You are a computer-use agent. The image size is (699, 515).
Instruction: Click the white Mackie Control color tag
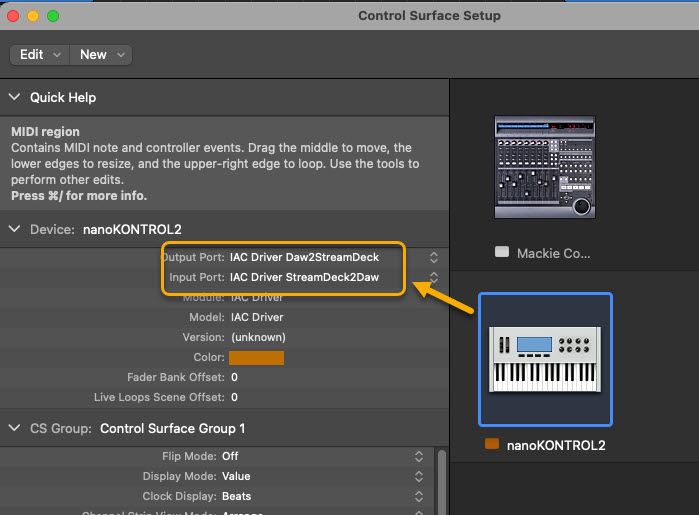502,253
